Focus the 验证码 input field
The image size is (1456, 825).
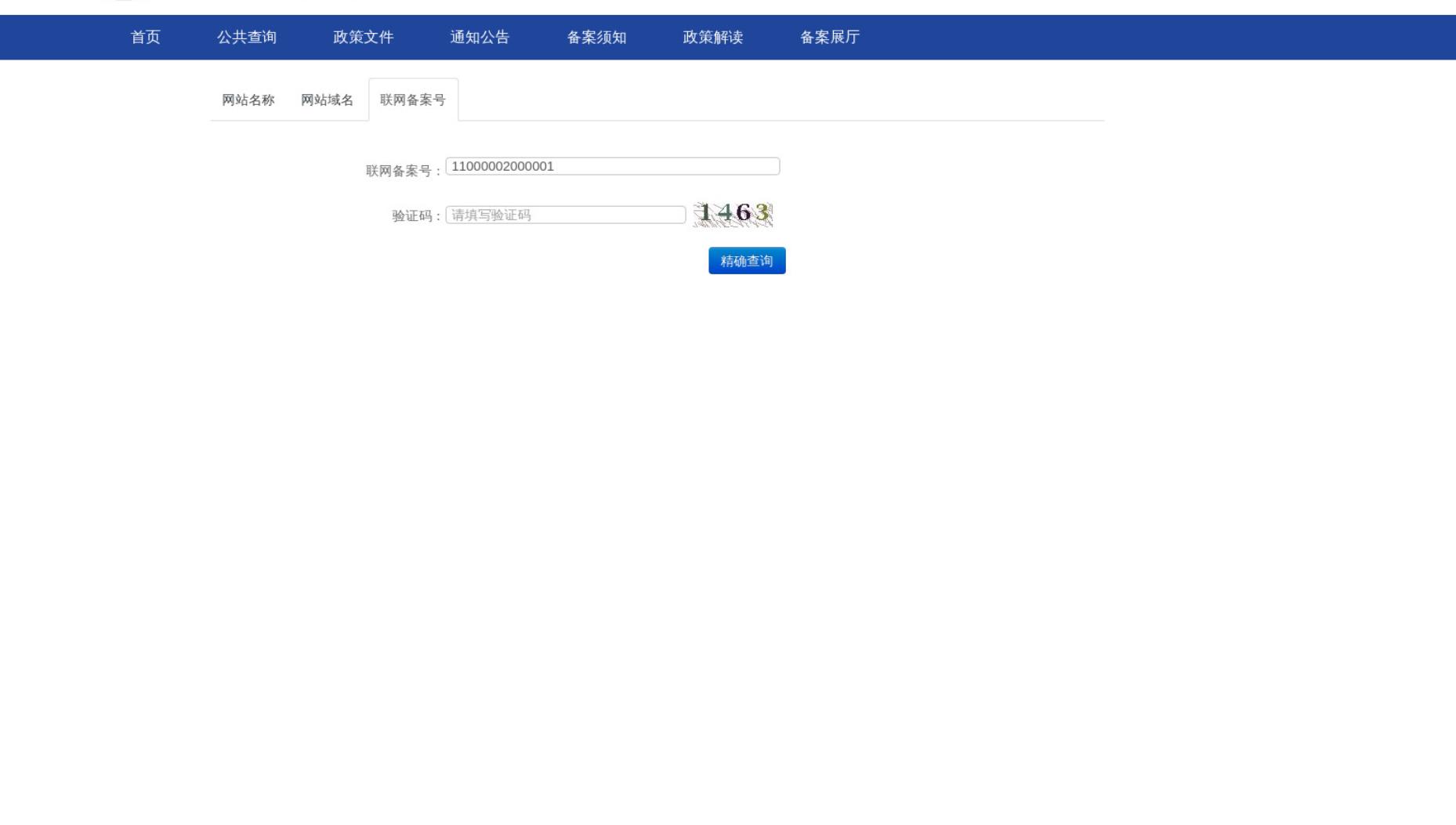(x=566, y=215)
